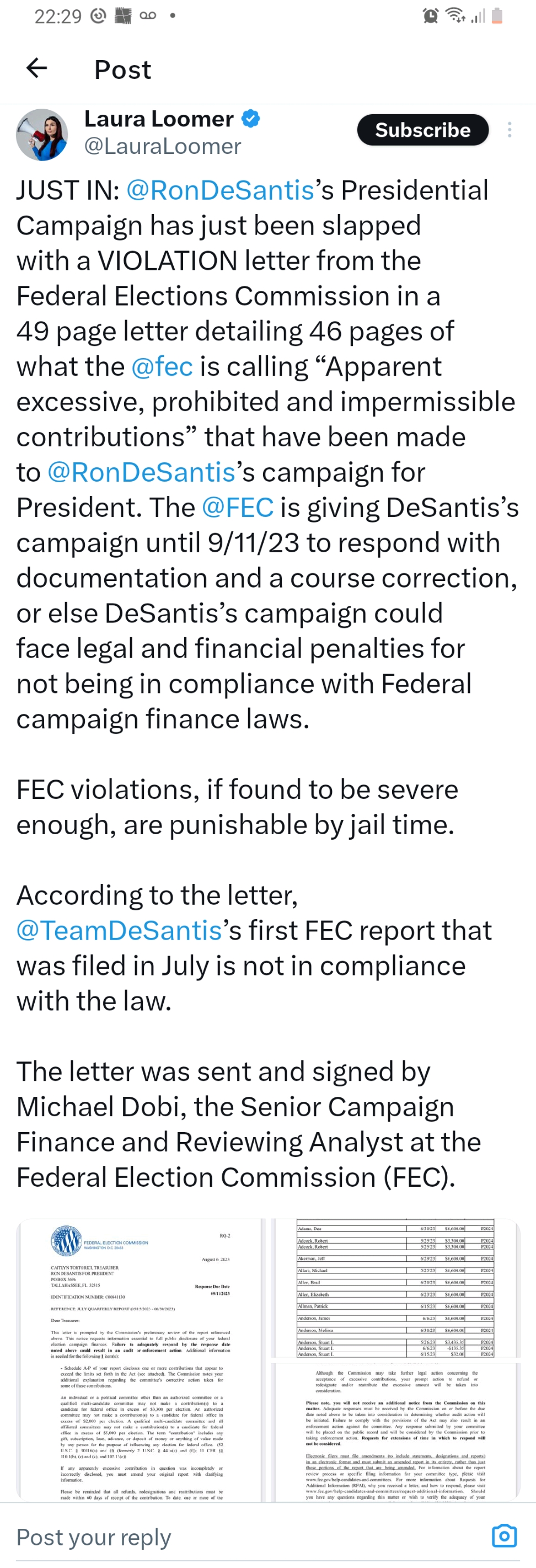Screen dimensions: 536x1568
Task: Subscribe to Laura Loomer
Action: click(423, 130)
